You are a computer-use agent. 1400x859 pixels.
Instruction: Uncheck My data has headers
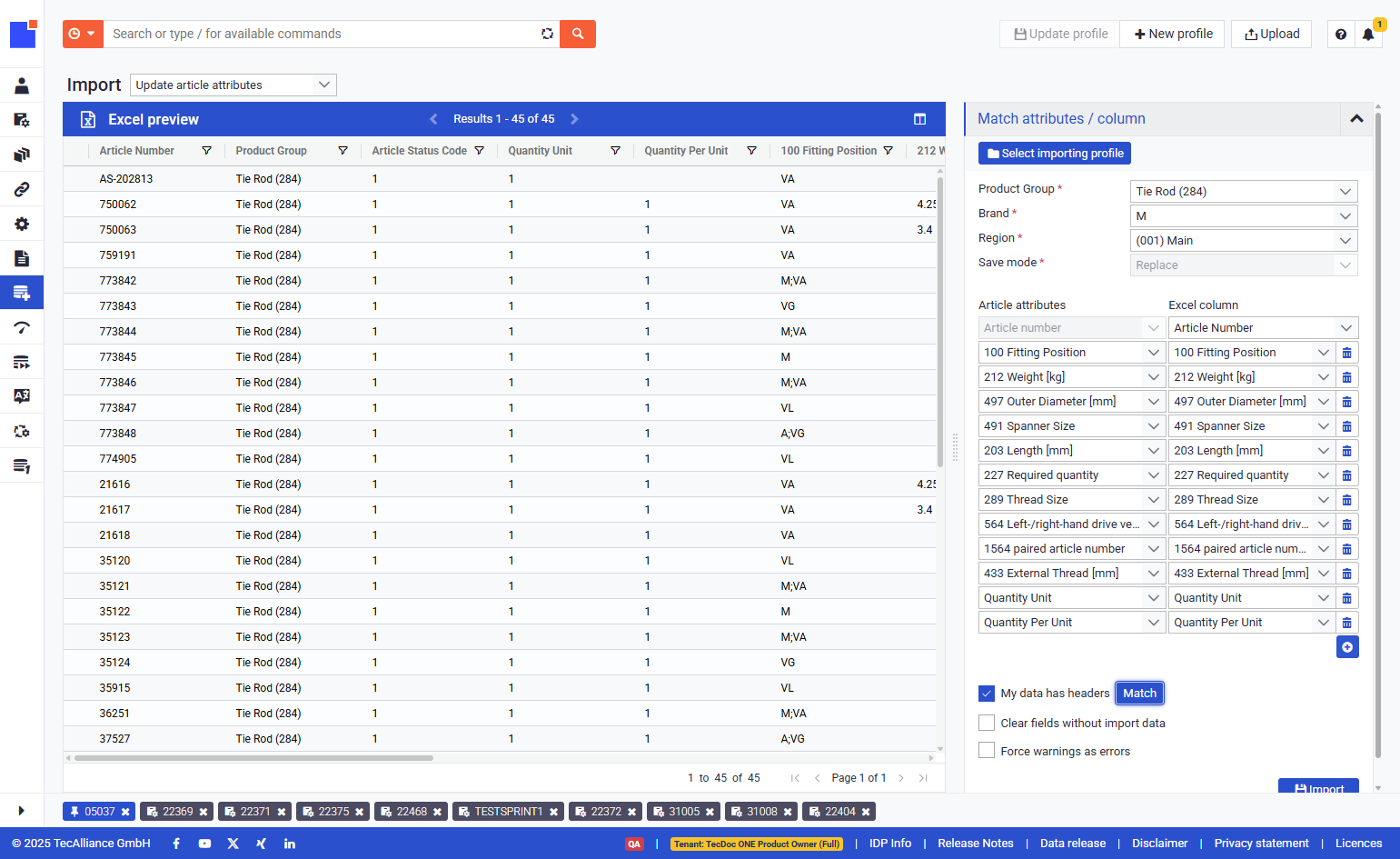click(x=987, y=694)
